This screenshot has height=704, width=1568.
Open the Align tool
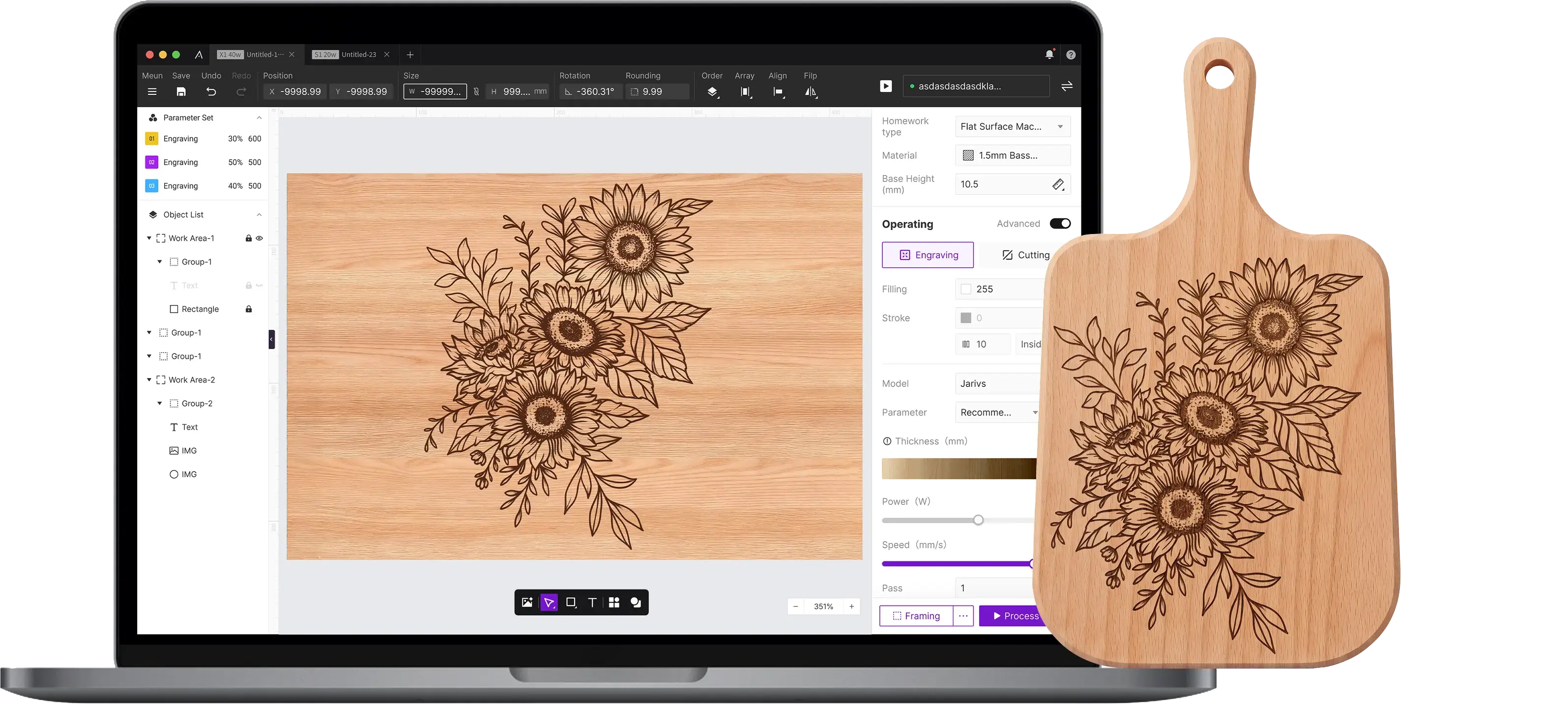tap(779, 92)
